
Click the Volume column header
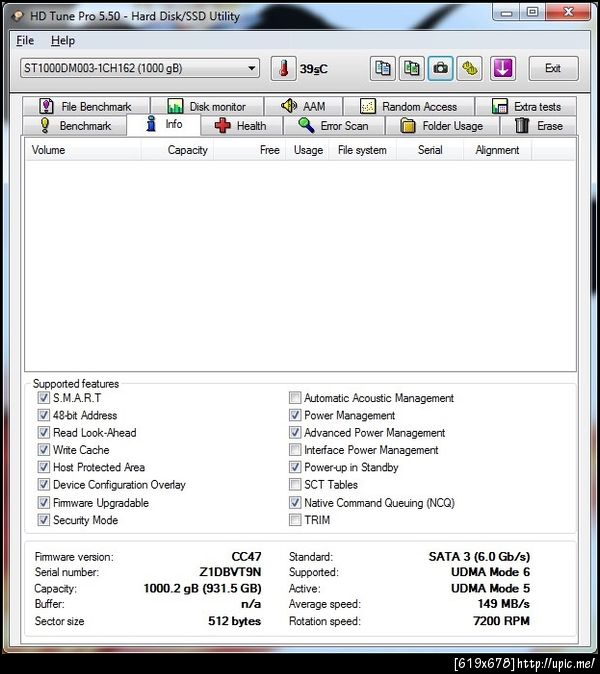tap(83, 150)
